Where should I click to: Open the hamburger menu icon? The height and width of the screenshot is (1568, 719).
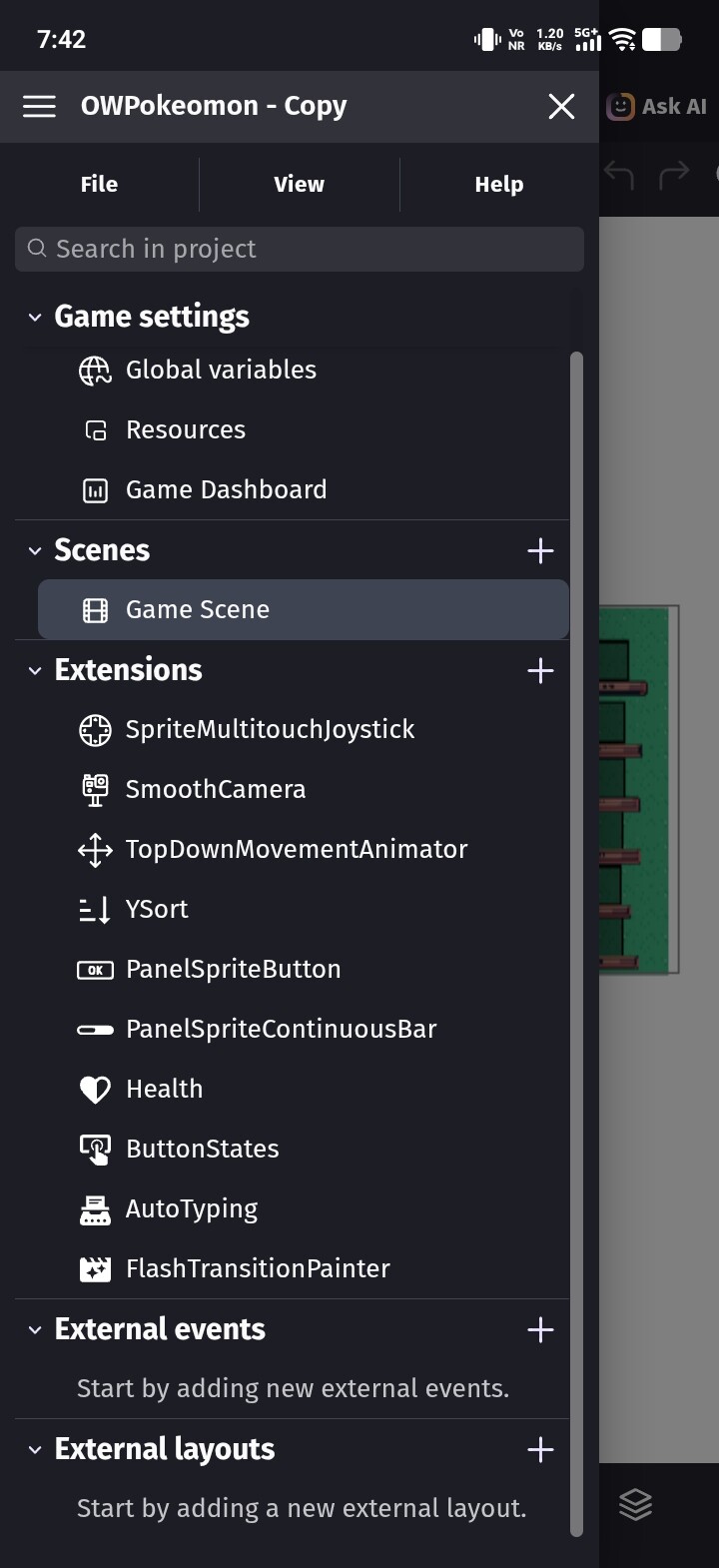[39, 106]
